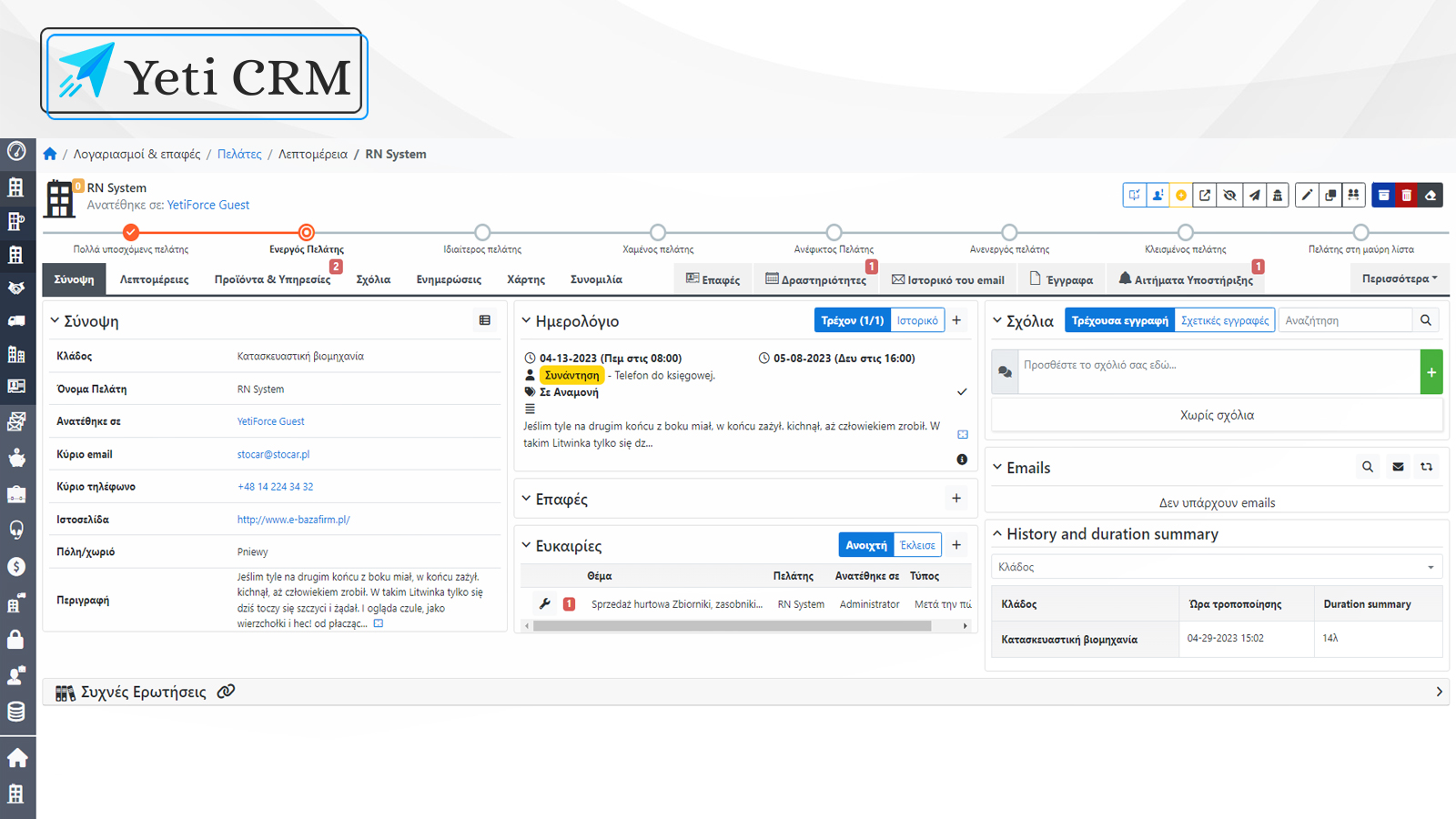Click the home breadcrumb icon
This screenshot has width=1456, height=819.
50,154
